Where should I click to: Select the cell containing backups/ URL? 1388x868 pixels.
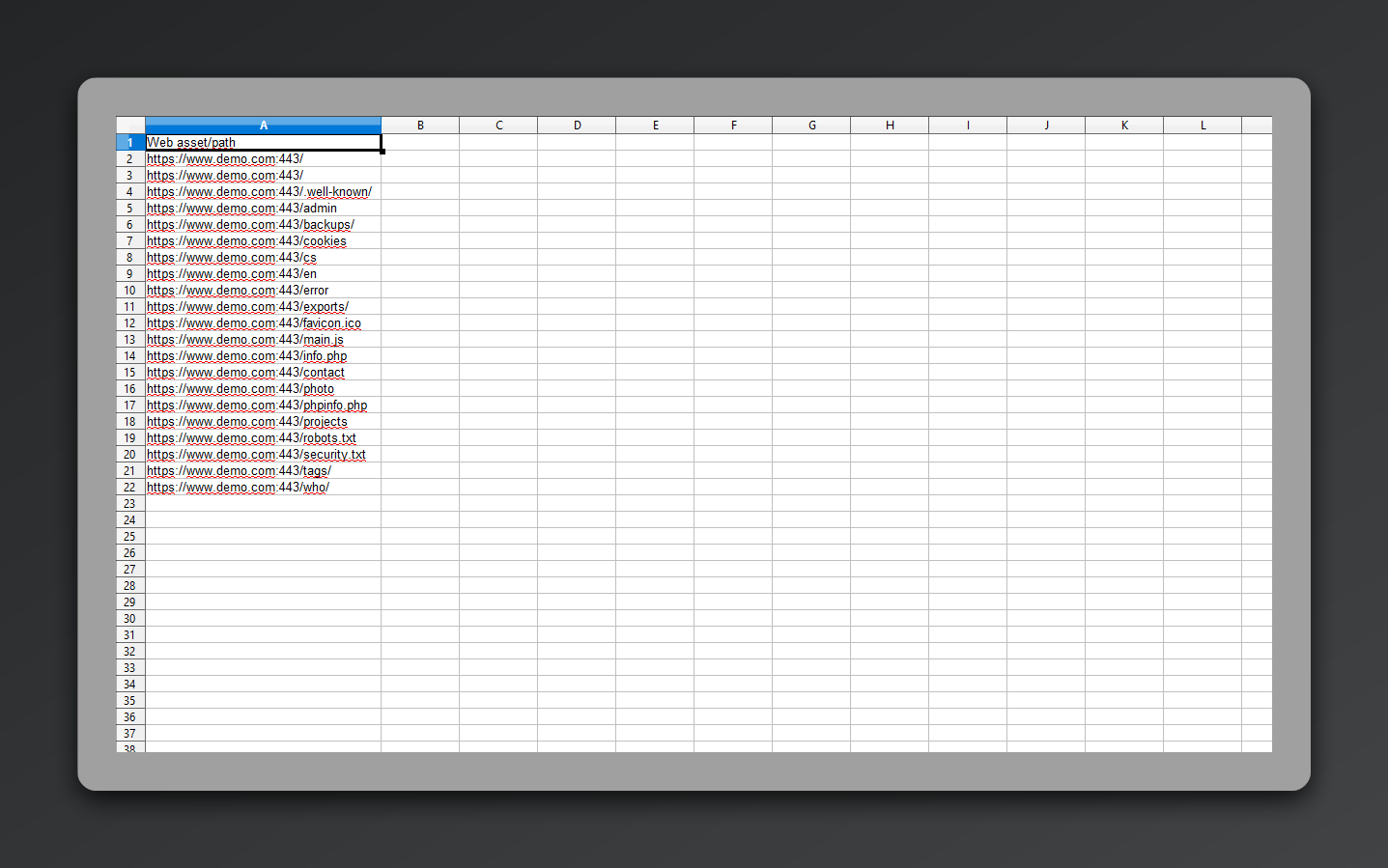coord(250,224)
